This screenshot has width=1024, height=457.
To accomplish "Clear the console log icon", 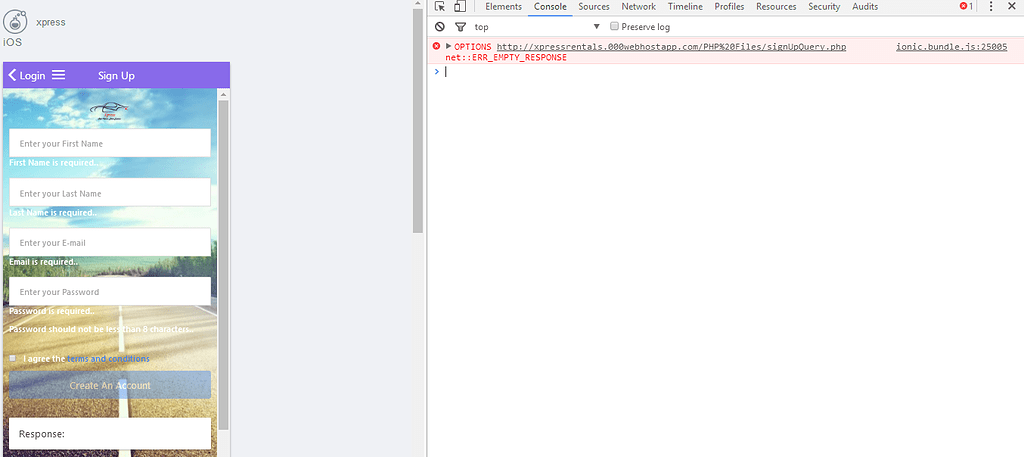I will pyautogui.click(x=440, y=27).
